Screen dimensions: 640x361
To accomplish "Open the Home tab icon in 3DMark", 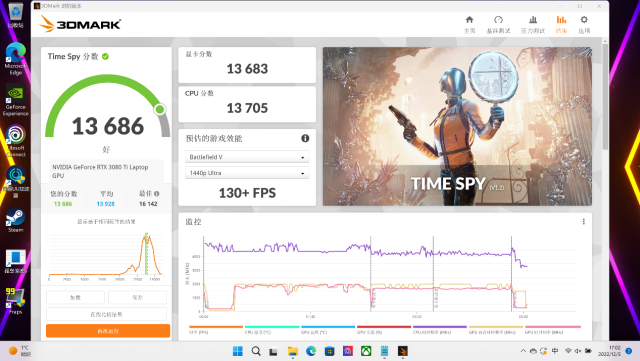I will tap(469, 20).
